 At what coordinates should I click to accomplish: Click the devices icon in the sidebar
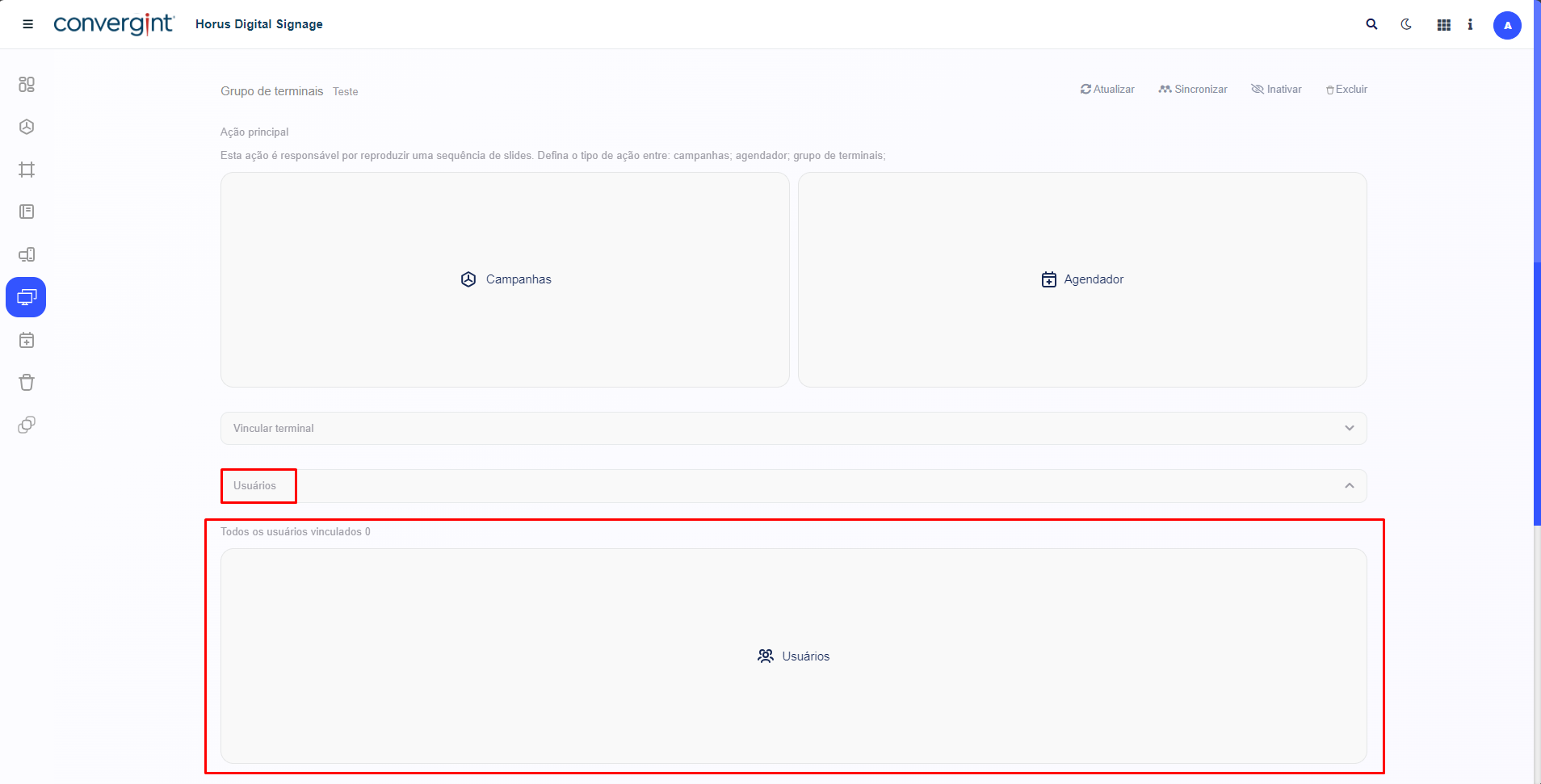27,254
